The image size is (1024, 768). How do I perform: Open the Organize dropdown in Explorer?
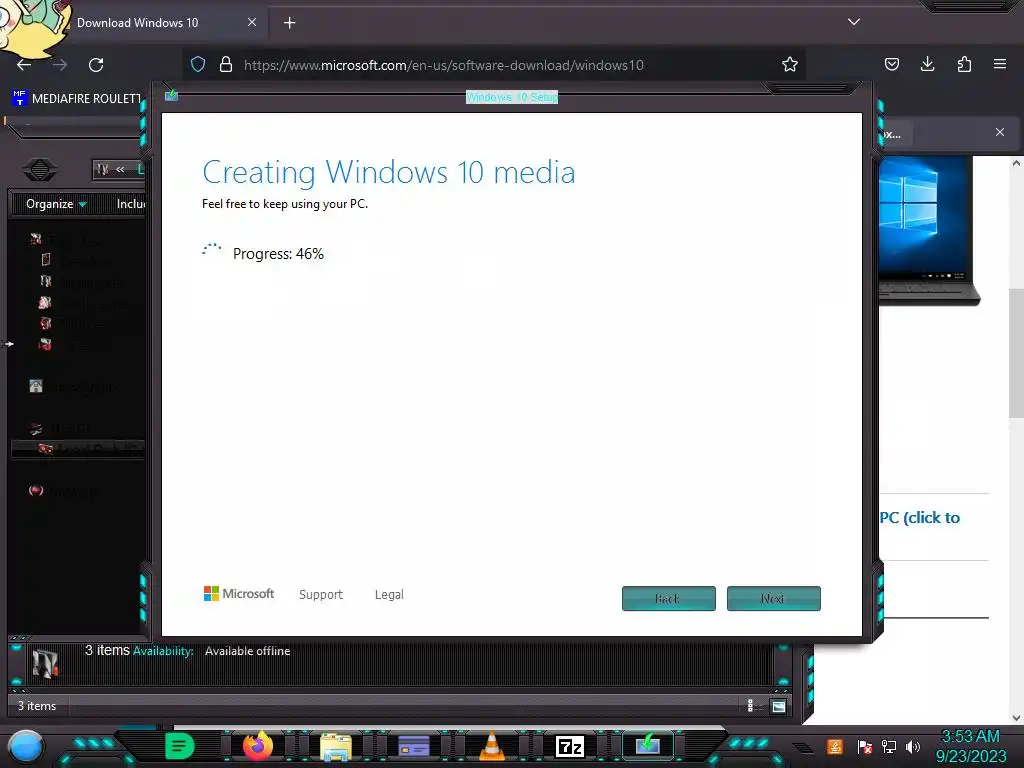click(x=56, y=204)
